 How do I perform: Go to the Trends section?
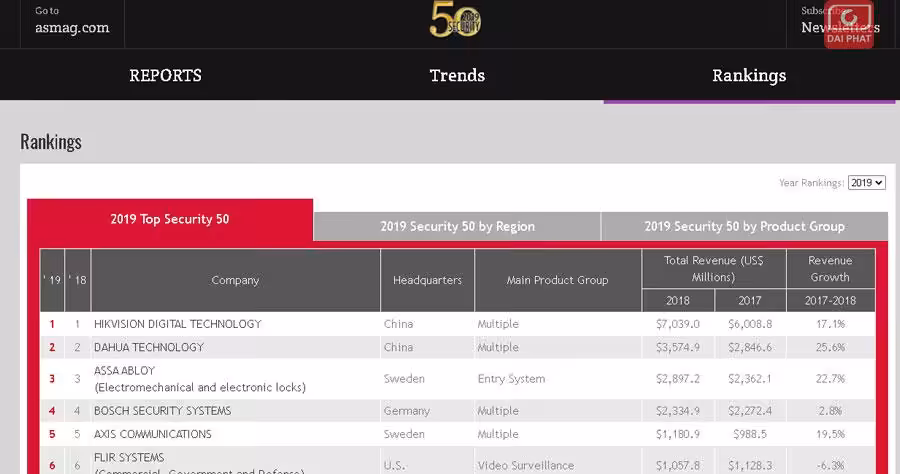click(x=457, y=76)
